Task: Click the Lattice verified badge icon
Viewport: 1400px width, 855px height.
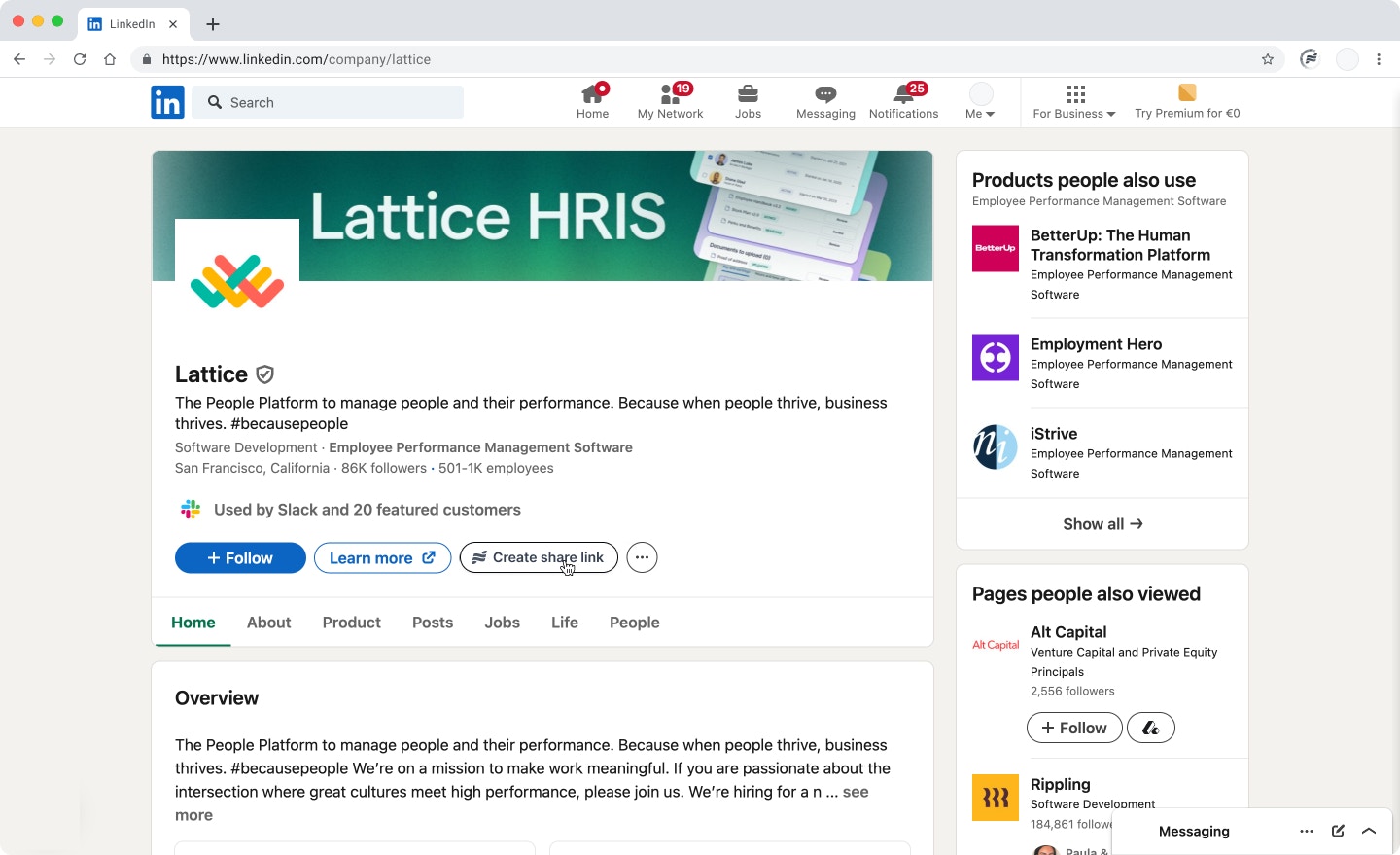Action: [x=264, y=374]
